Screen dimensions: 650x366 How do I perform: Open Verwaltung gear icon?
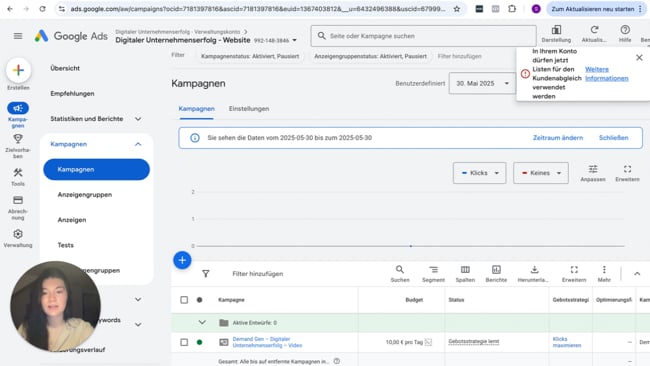pyautogui.click(x=18, y=234)
